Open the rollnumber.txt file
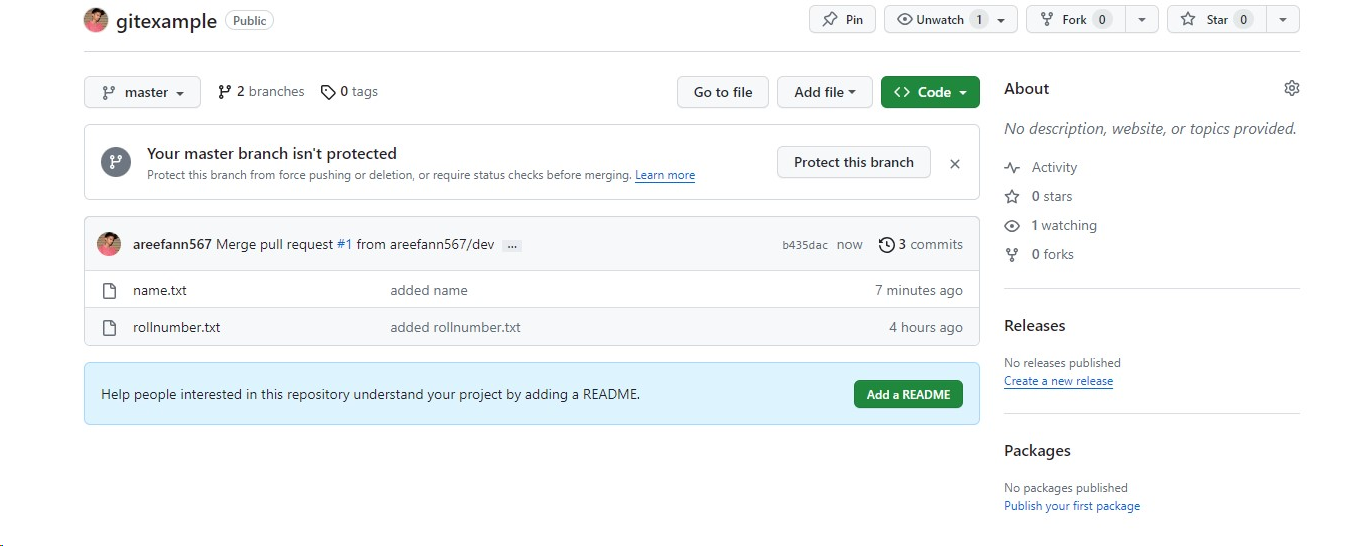Screen dimensions: 1353x546 click(x=177, y=327)
